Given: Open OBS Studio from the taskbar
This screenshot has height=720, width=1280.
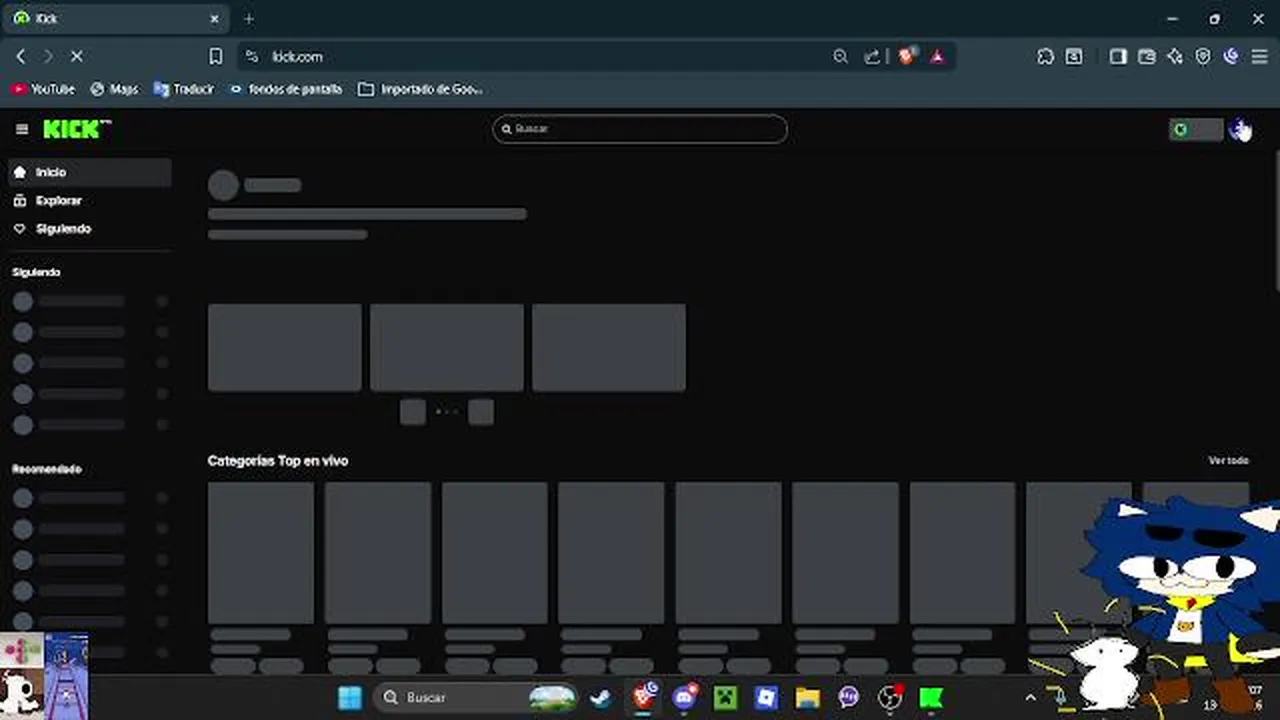Looking at the screenshot, I should tap(889, 697).
